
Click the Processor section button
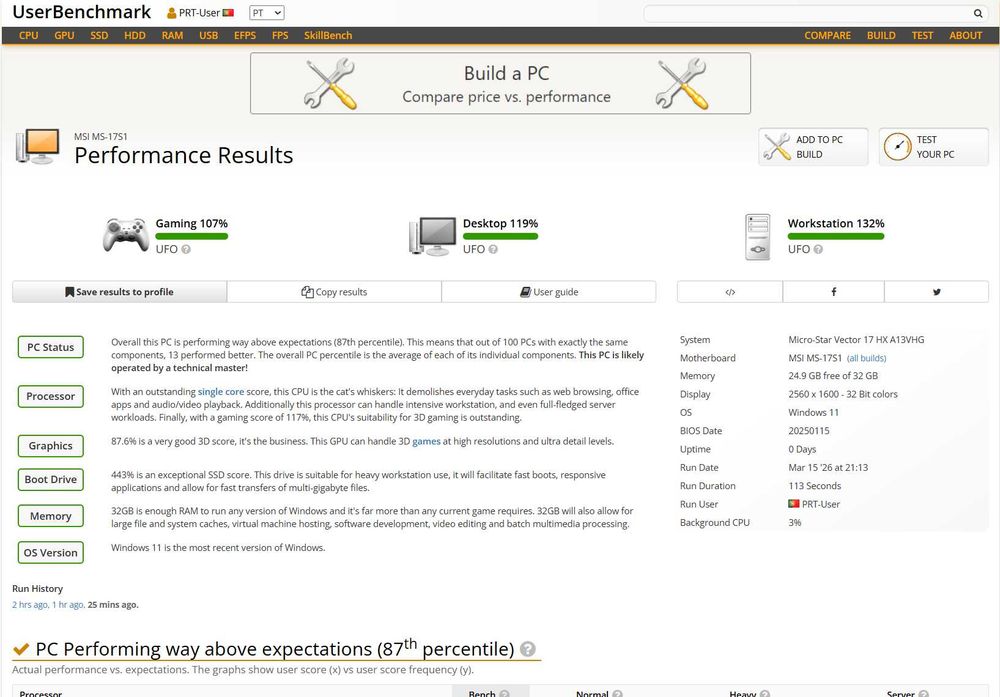click(x=50, y=396)
